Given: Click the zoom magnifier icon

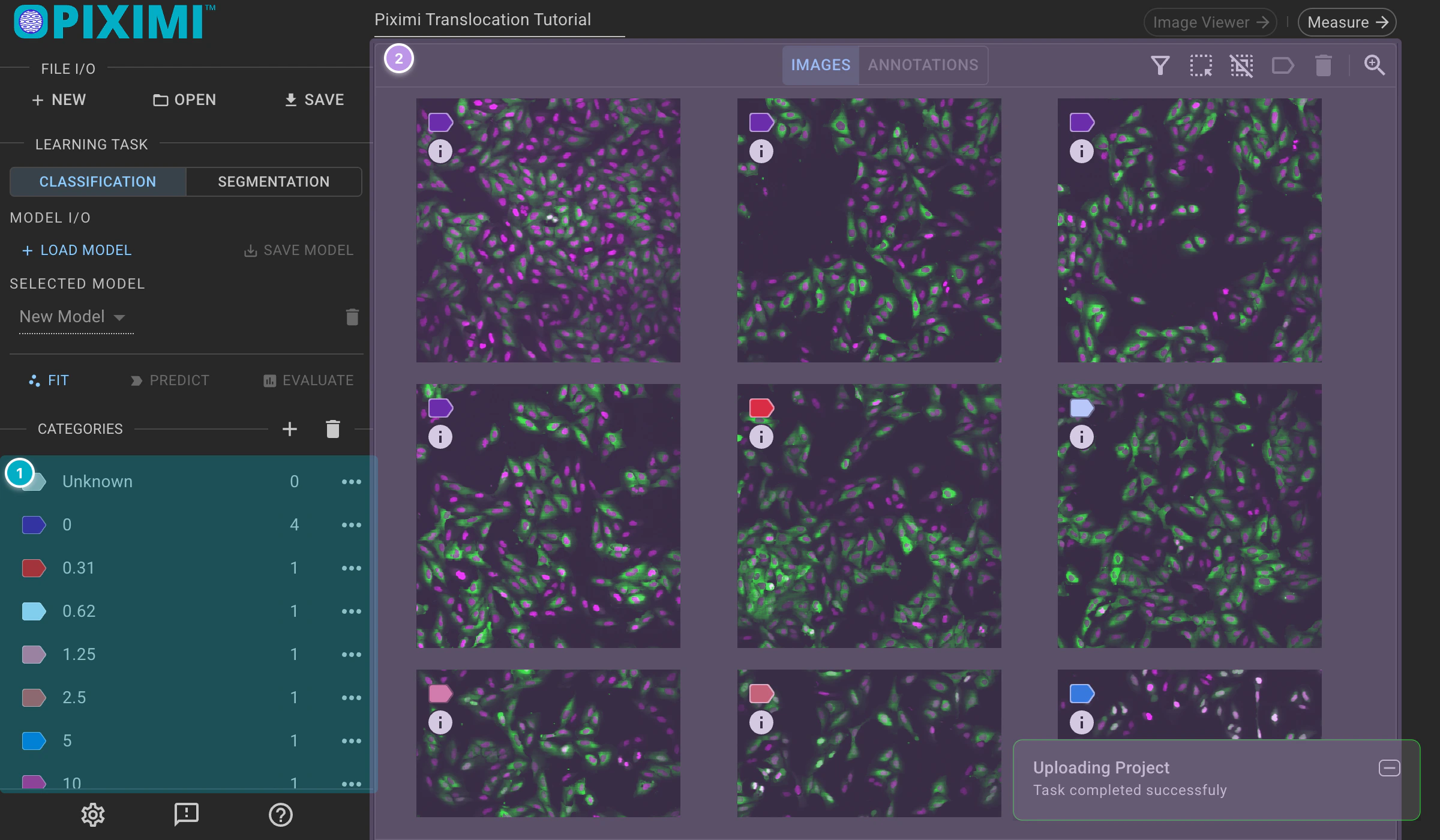Looking at the screenshot, I should pyautogui.click(x=1374, y=65).
